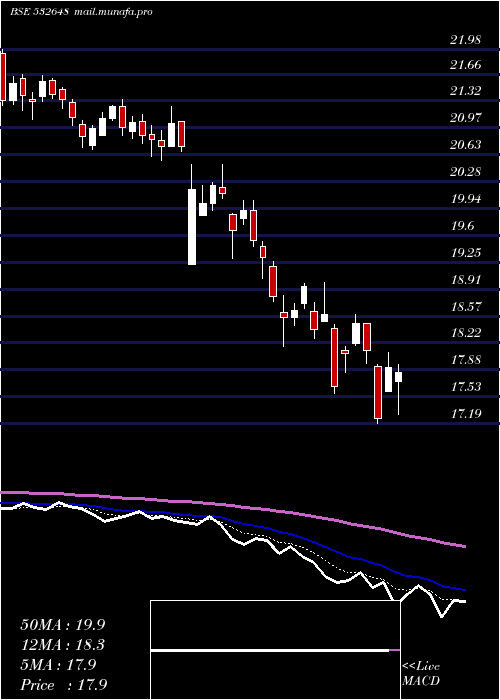Viewport: 500px width, 700px height.
Task: Click the Price : 17.9 readout
Action: click(64, 684)
